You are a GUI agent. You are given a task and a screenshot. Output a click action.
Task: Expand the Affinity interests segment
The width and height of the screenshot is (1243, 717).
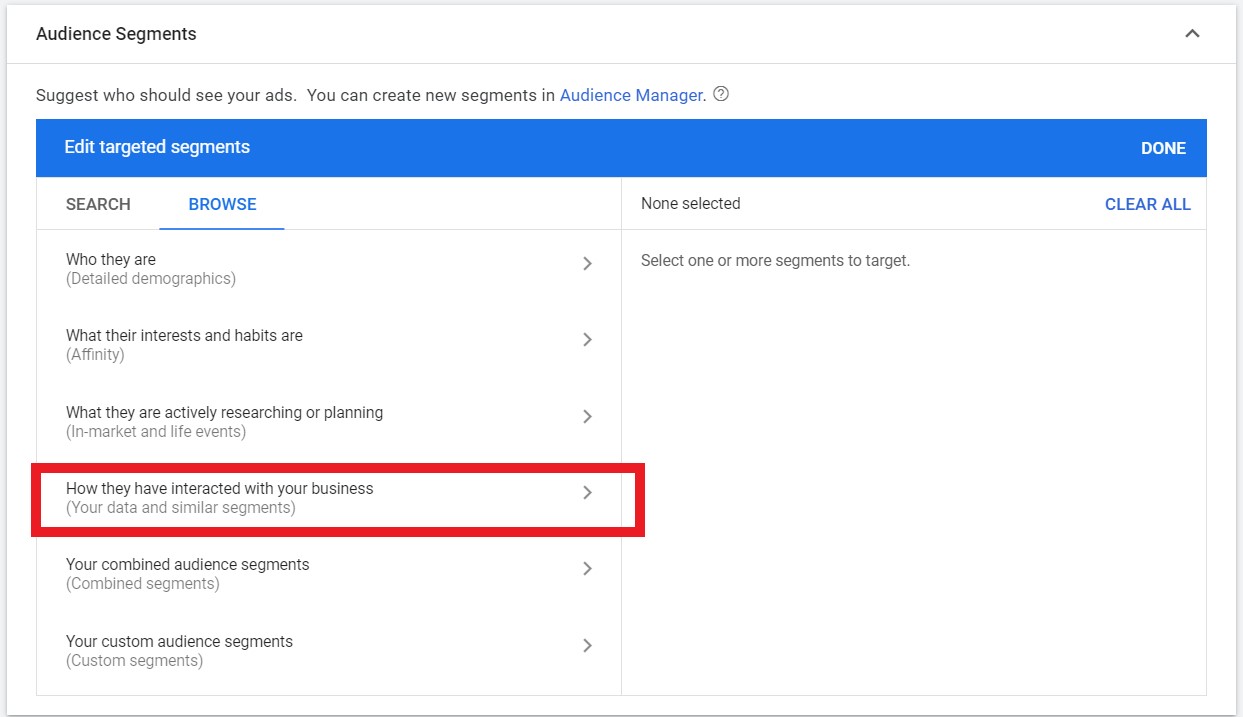[588, 340]
